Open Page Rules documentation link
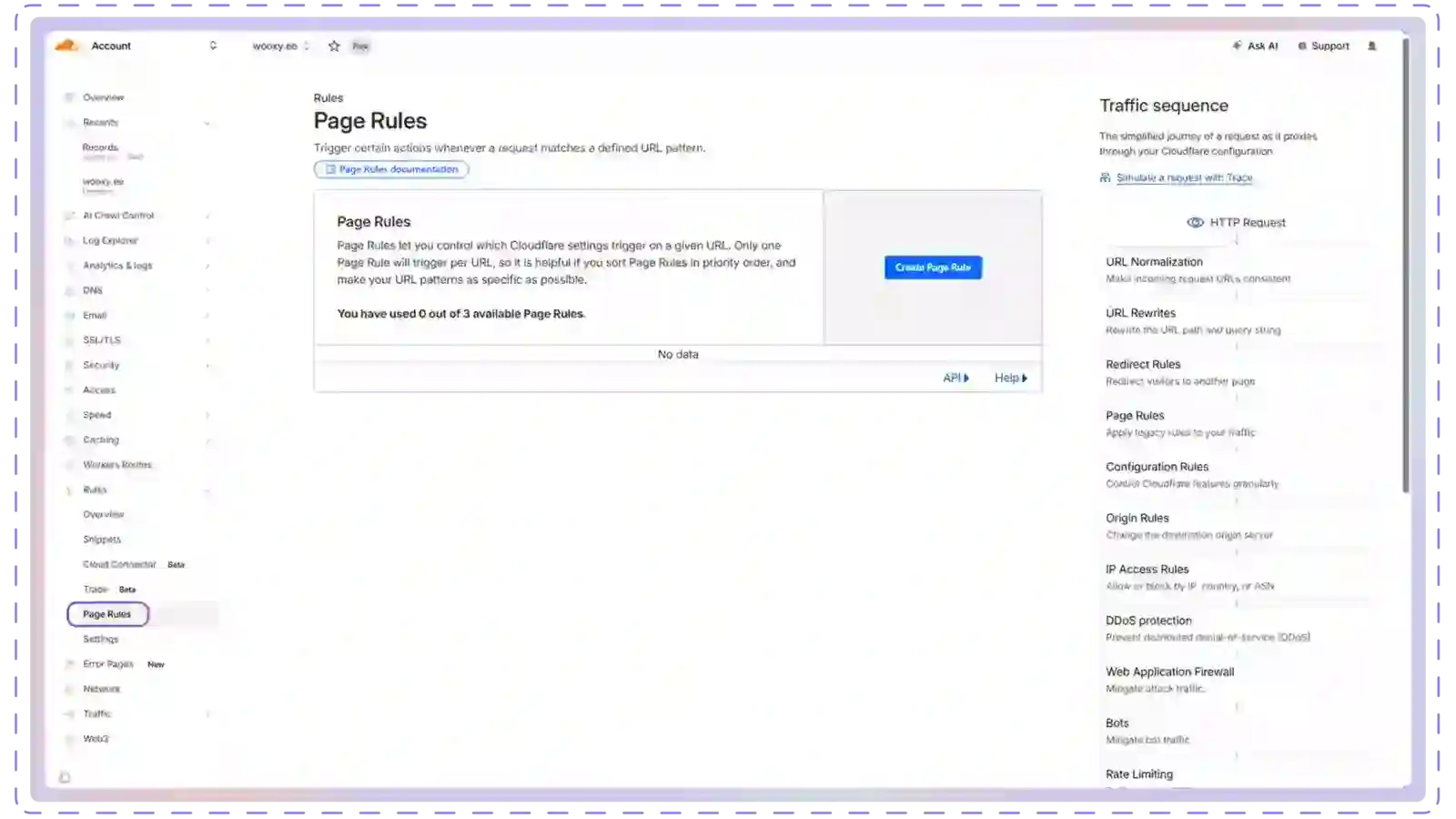 click(391, 169)
